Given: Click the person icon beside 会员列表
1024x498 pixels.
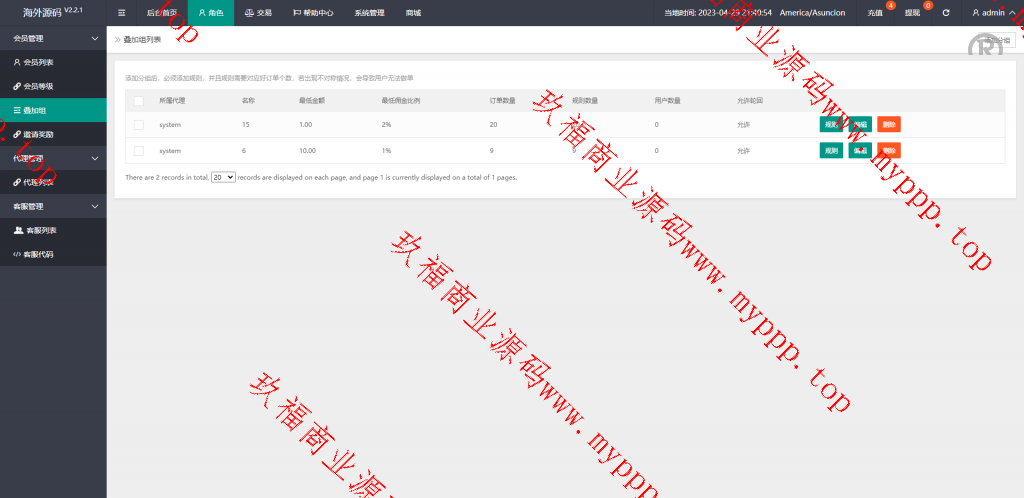Looking at the screenshot, I should [16, 62].
